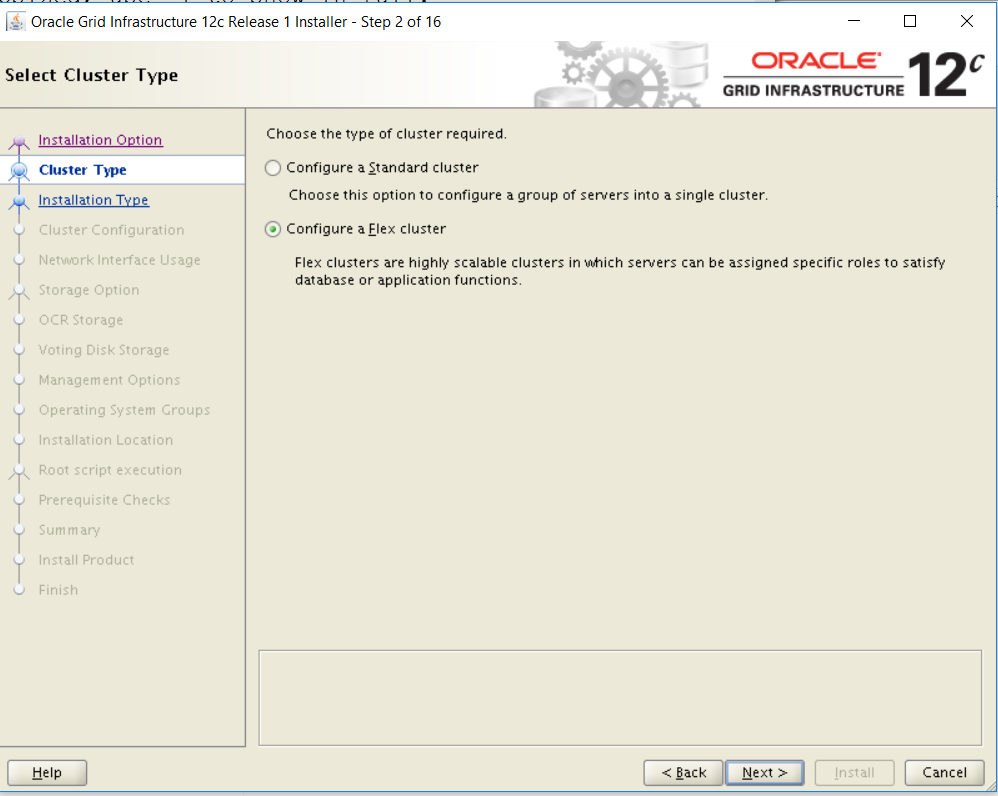Click the Install Product step label
The width and height of the screenshot is (998, 796).
coord(87,559)
